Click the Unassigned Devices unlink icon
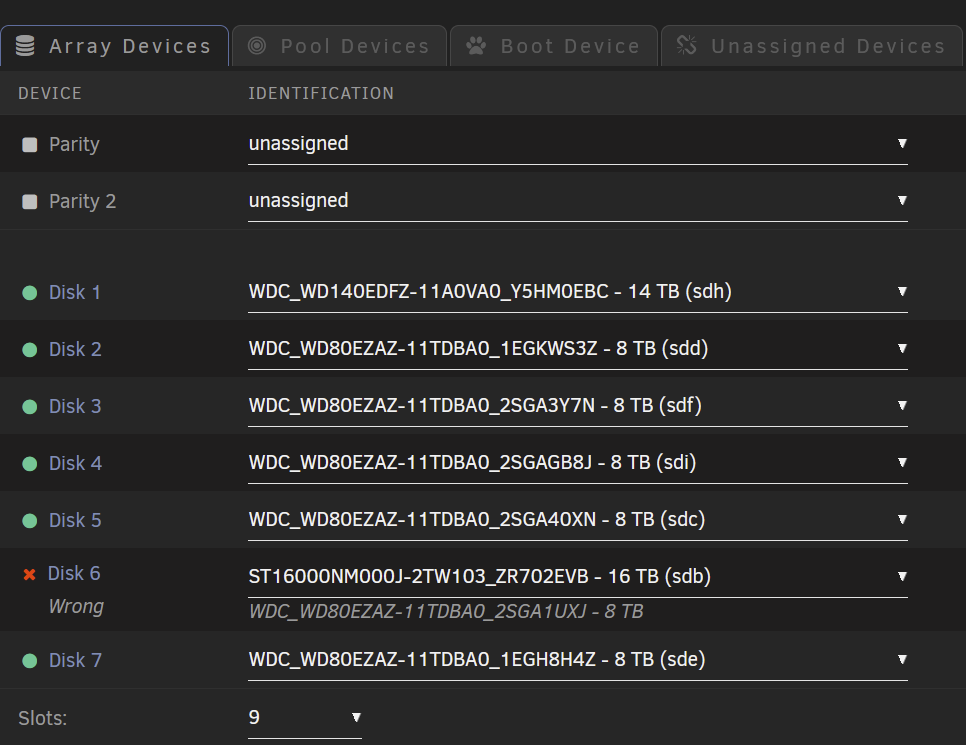 click(x=686, y=45)
